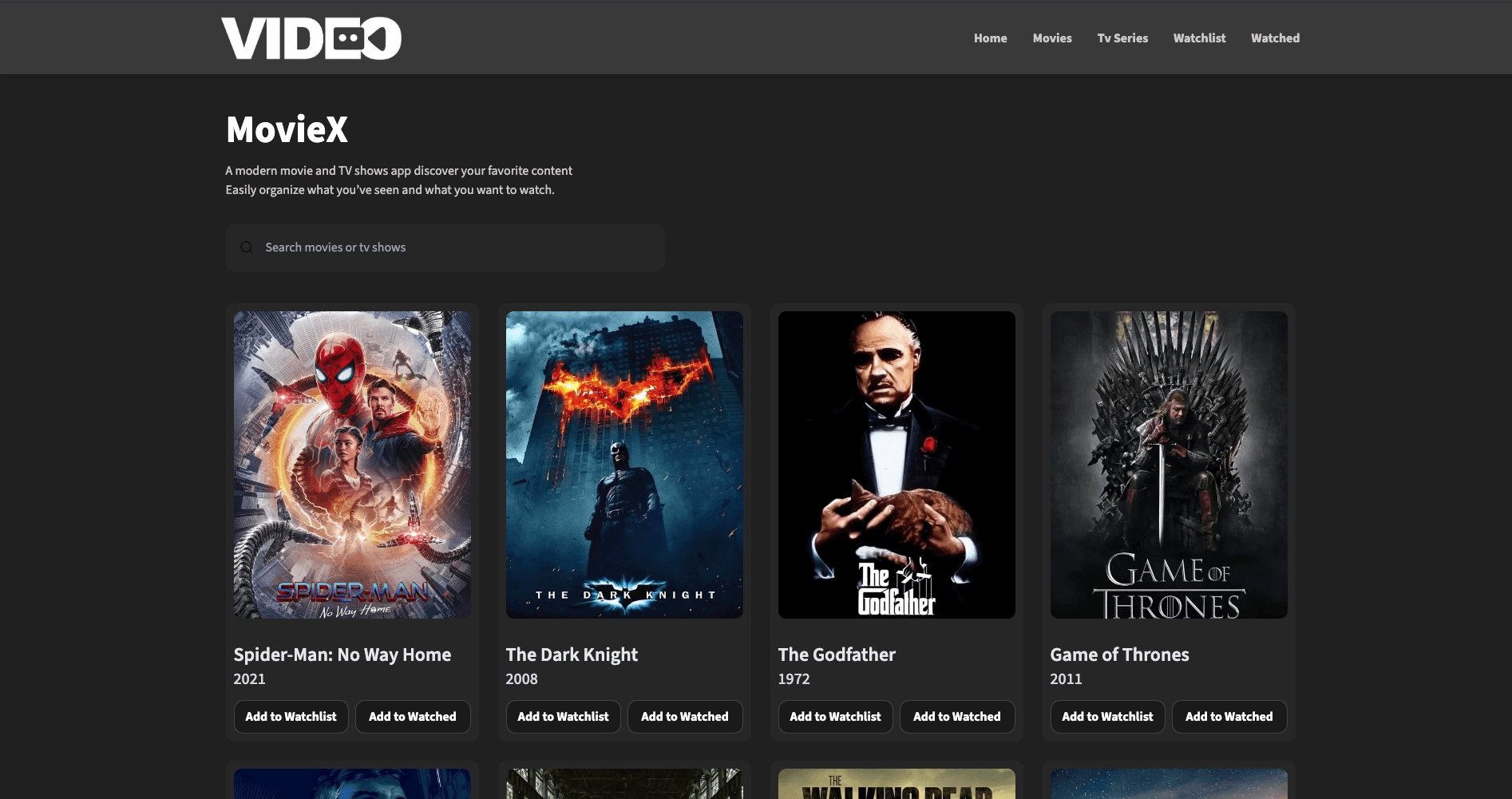Add Game of Thrones to Watched

tap(1229, 717)
